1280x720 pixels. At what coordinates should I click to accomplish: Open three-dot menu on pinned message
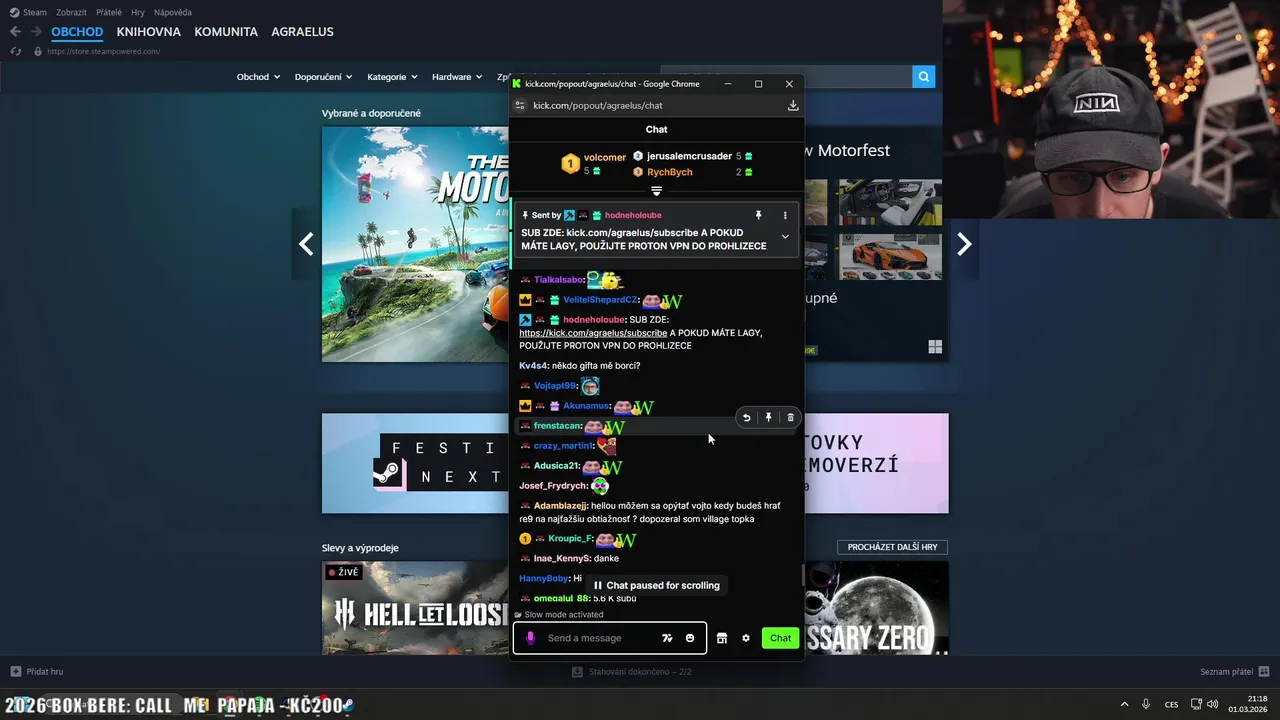pos(785,215)
